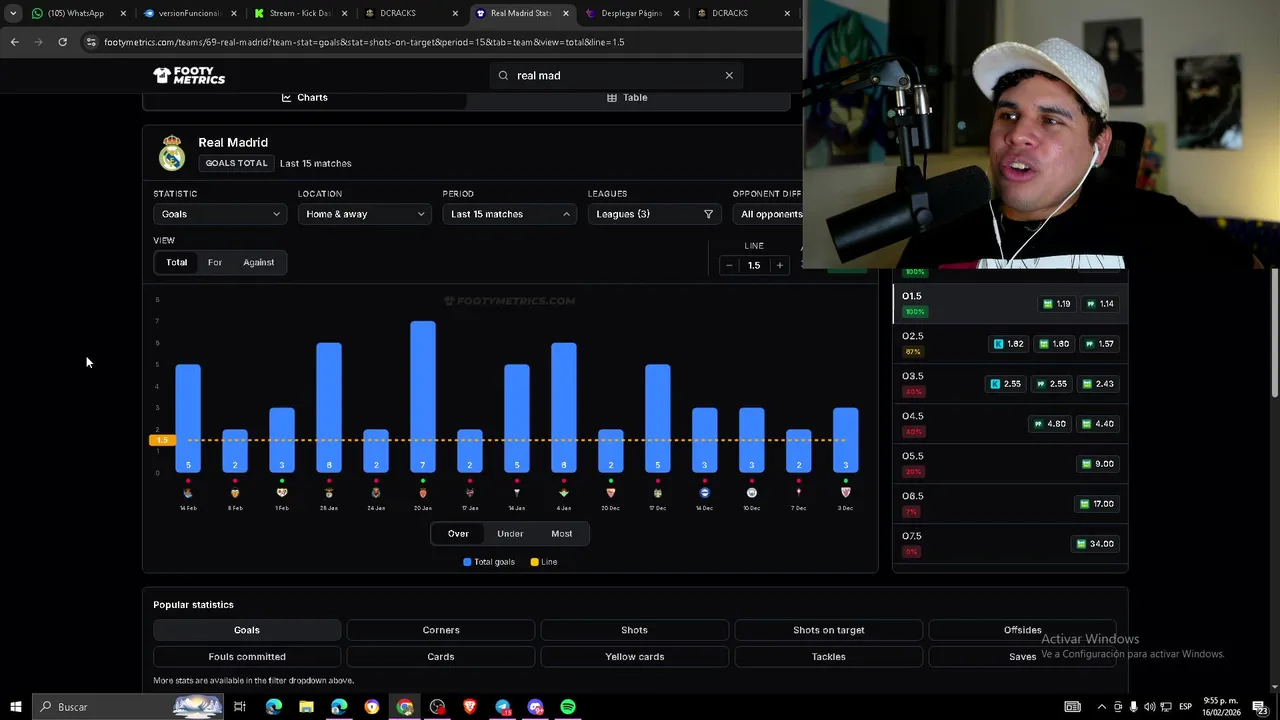Click the opponent crest under 14 Dec
1280x720 pixels.
pos(705,493)
